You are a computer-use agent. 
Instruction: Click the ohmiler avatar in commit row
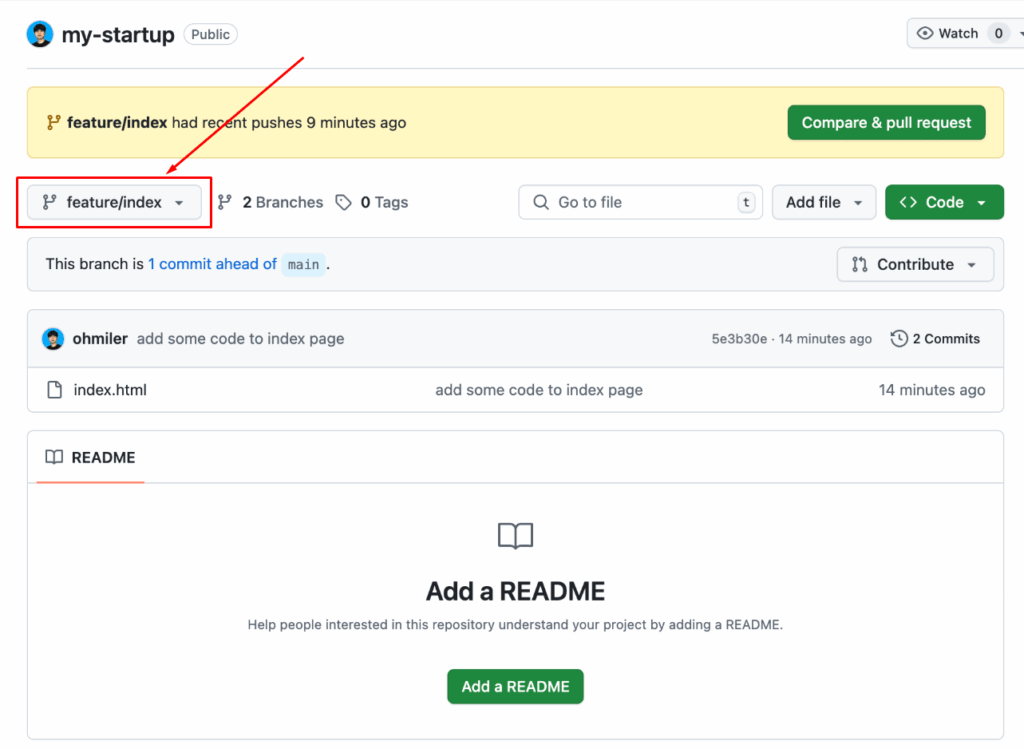(x=53, y=339)
